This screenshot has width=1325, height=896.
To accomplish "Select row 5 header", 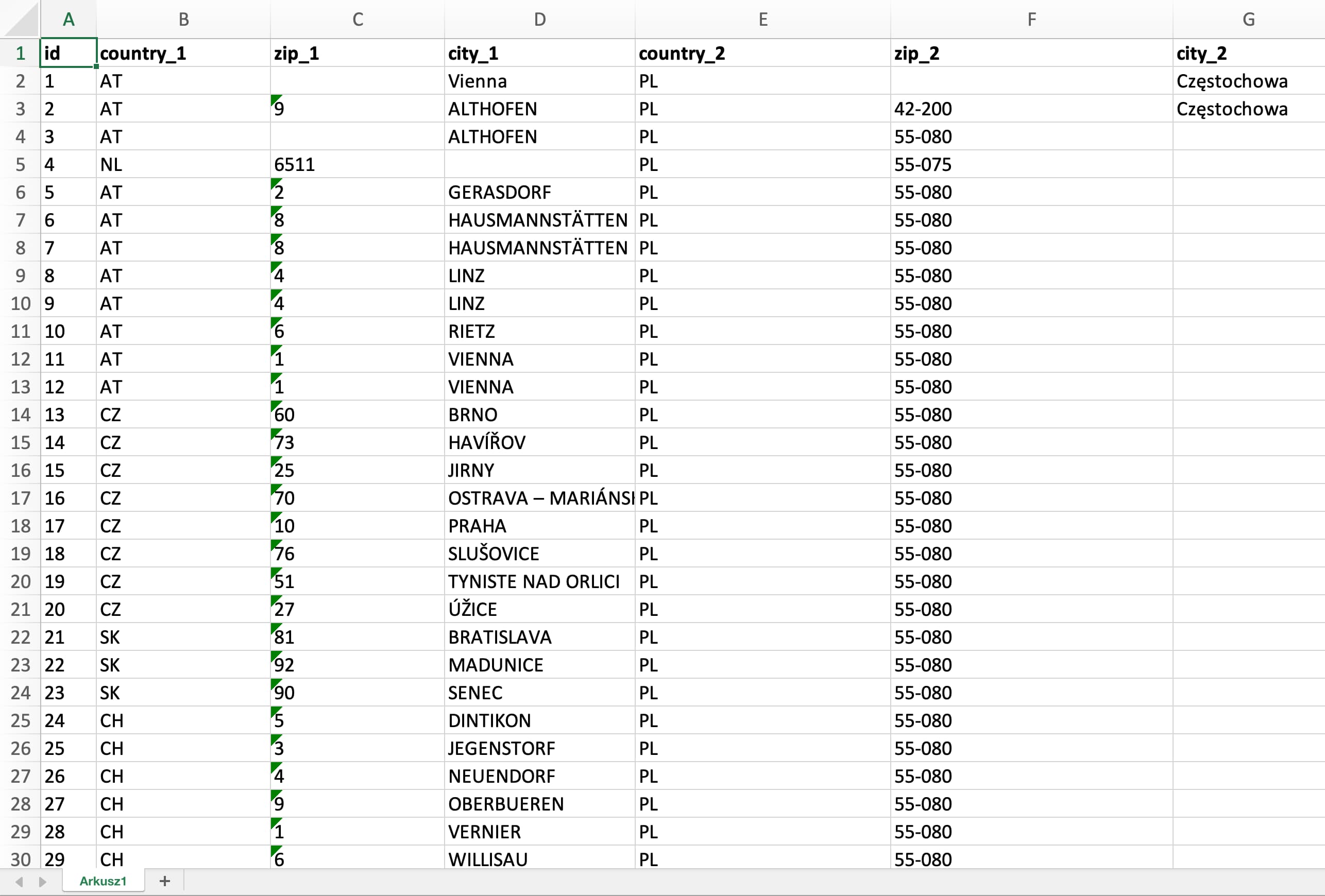I will [x=21, y=165].
